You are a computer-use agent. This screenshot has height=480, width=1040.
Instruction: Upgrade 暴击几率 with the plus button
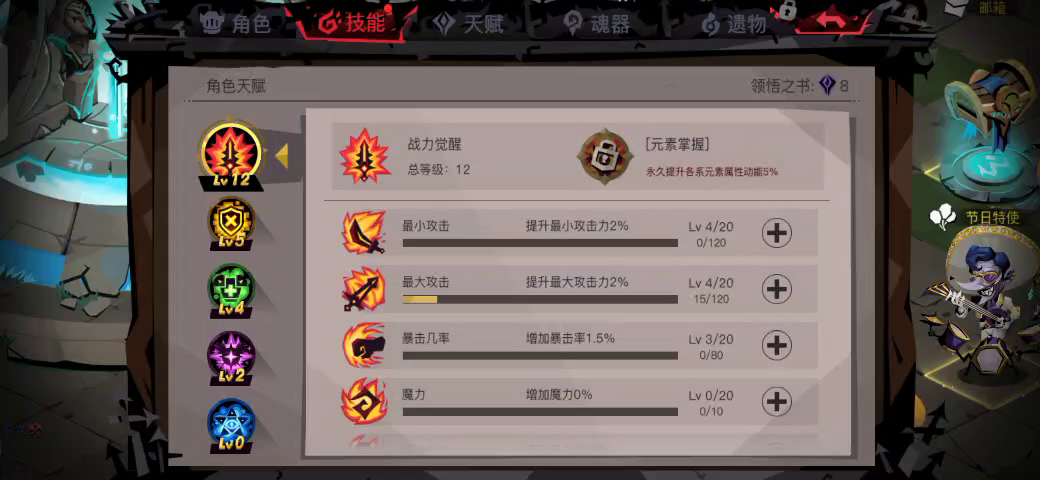(777, 345)
